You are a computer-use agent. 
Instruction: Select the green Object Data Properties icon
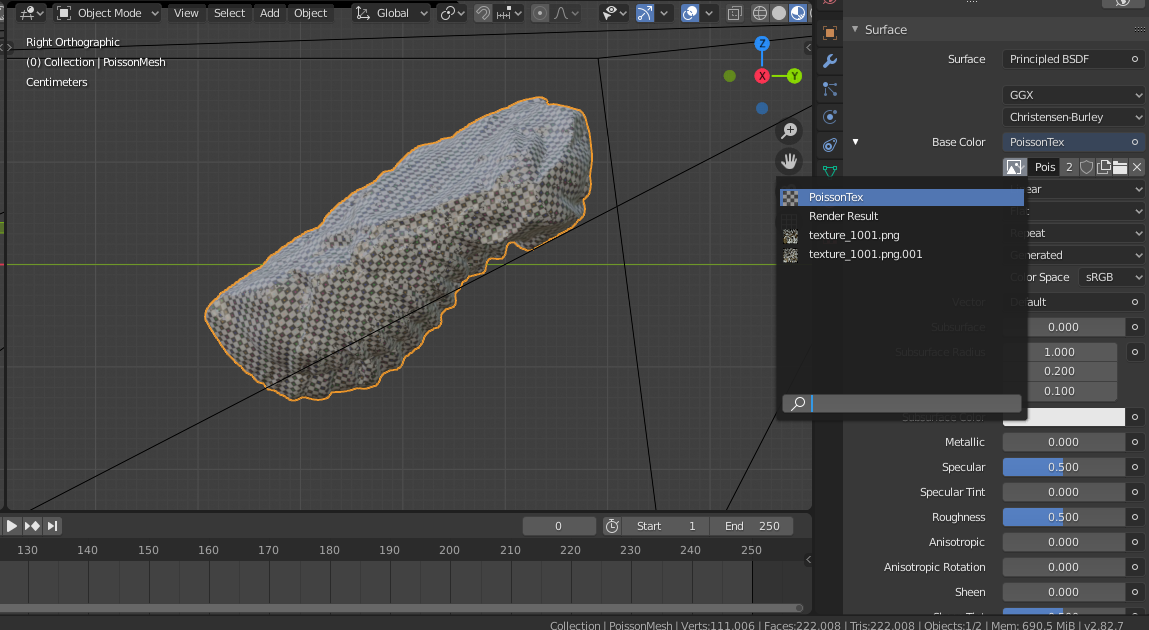tap(829, 172)
